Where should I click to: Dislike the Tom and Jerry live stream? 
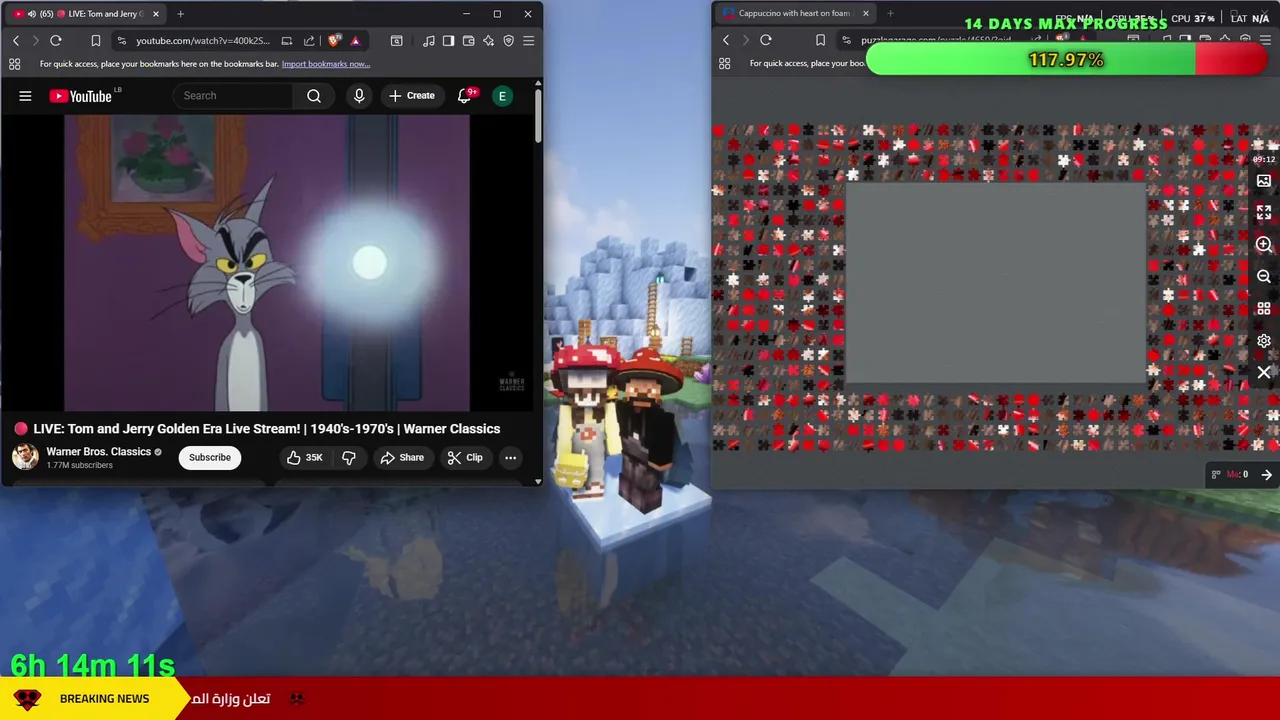coord(349,458)
